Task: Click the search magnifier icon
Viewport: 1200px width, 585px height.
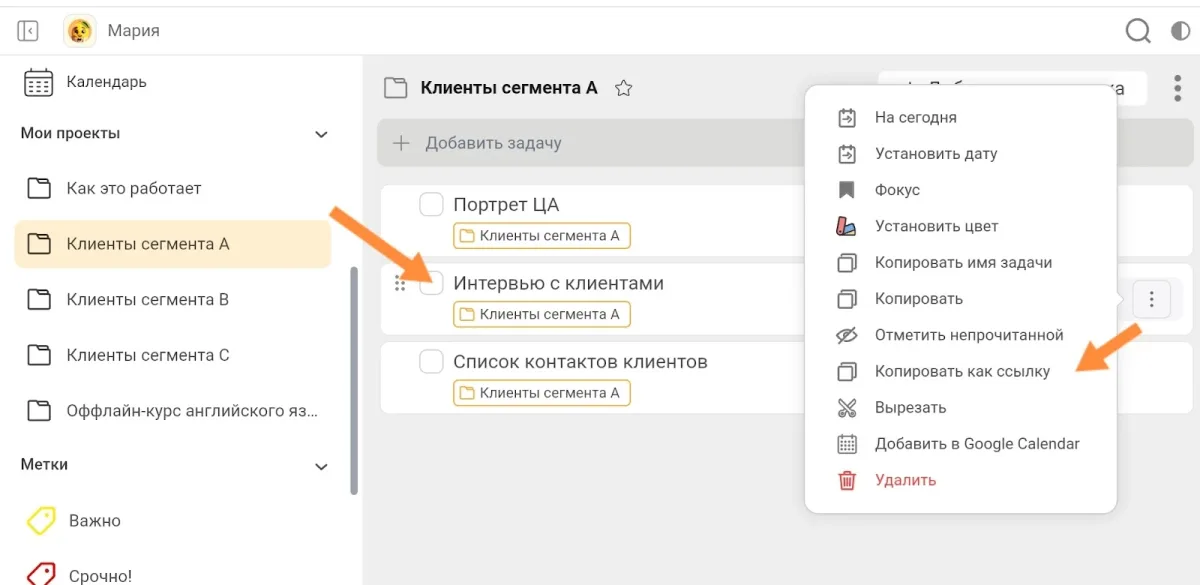Action: [x=1138, y=31]
